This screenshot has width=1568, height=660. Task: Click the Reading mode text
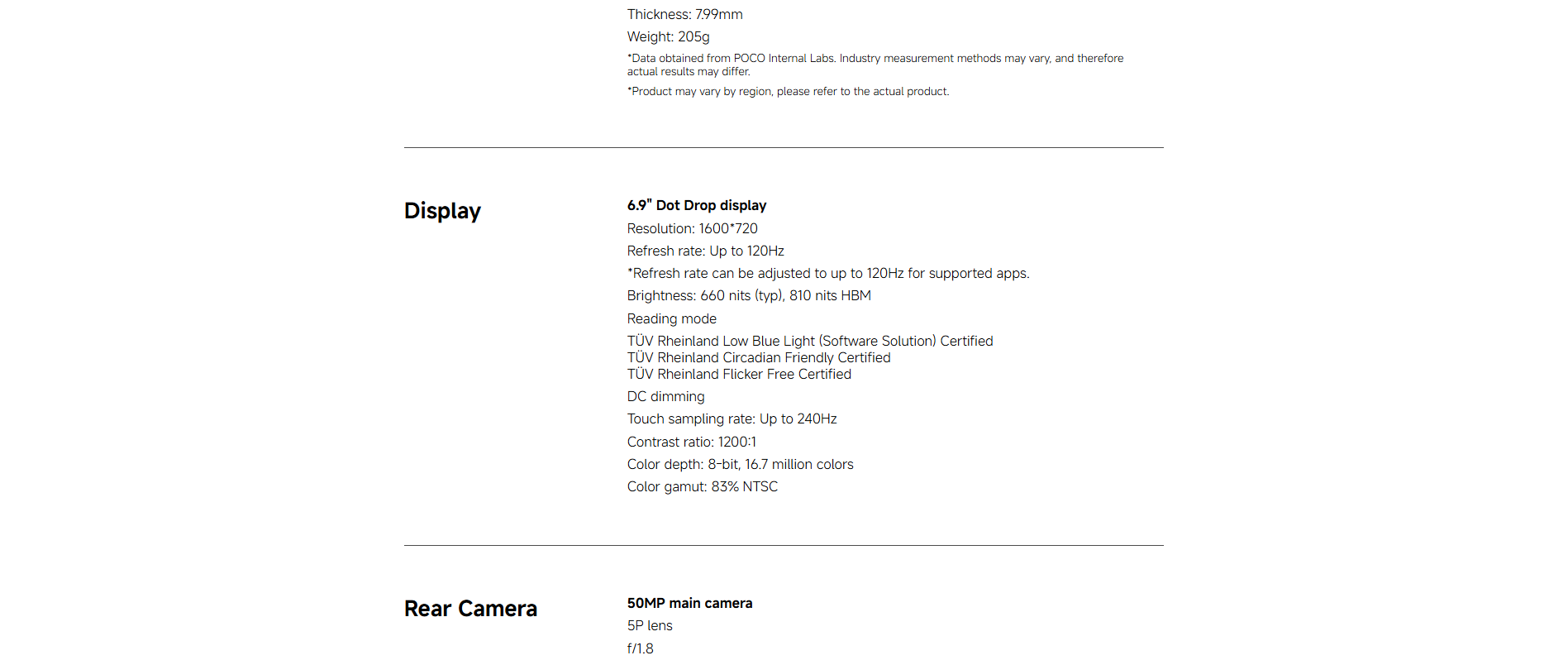tap(671, 318)
